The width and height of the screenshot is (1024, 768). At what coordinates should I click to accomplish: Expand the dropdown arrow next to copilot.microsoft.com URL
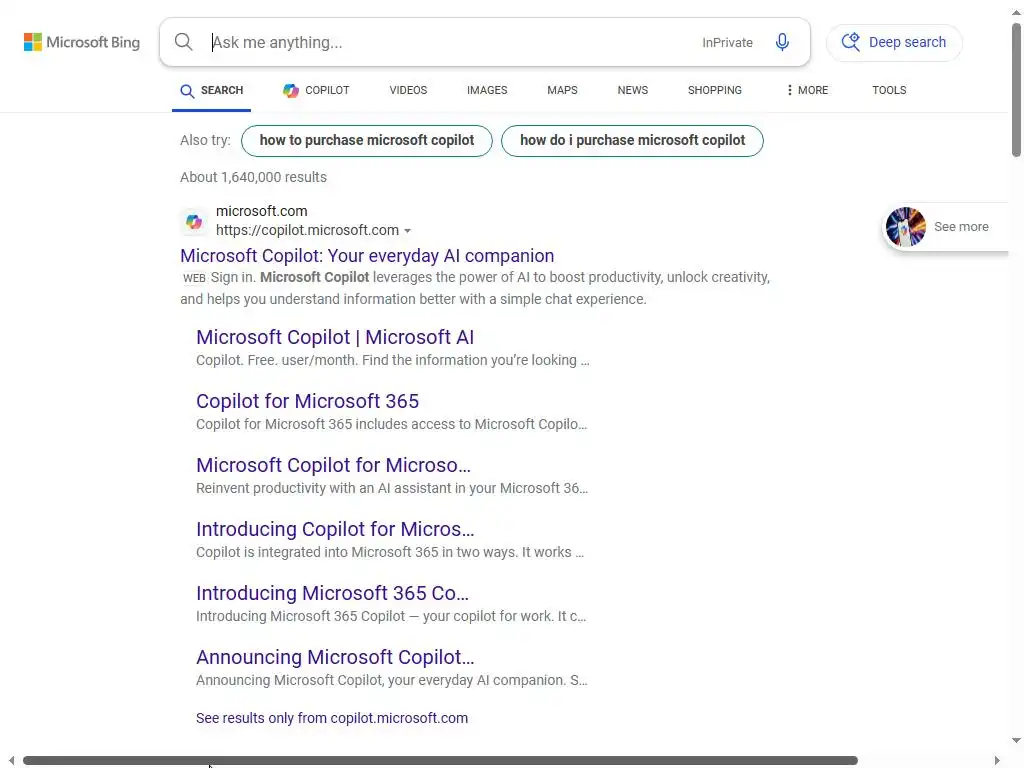pos(408,231)
